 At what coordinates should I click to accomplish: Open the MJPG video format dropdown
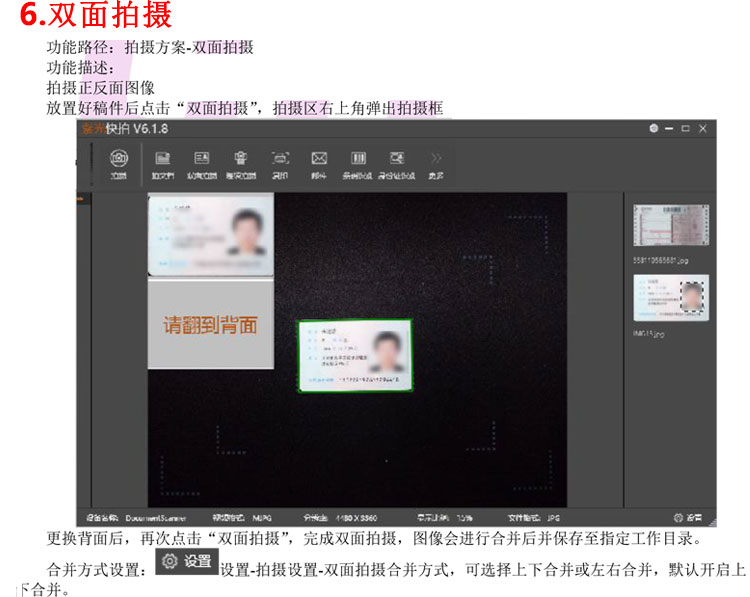click(x=262, y=519)
